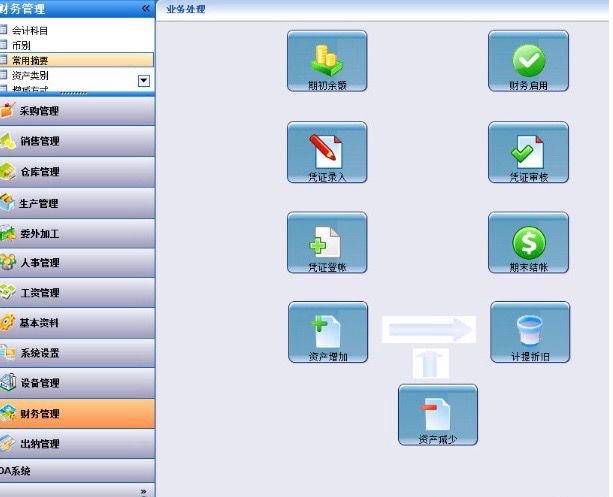The image size is (613, 497).
Task: Click the panel splitter grip below the list
Action: pos(74,93)
